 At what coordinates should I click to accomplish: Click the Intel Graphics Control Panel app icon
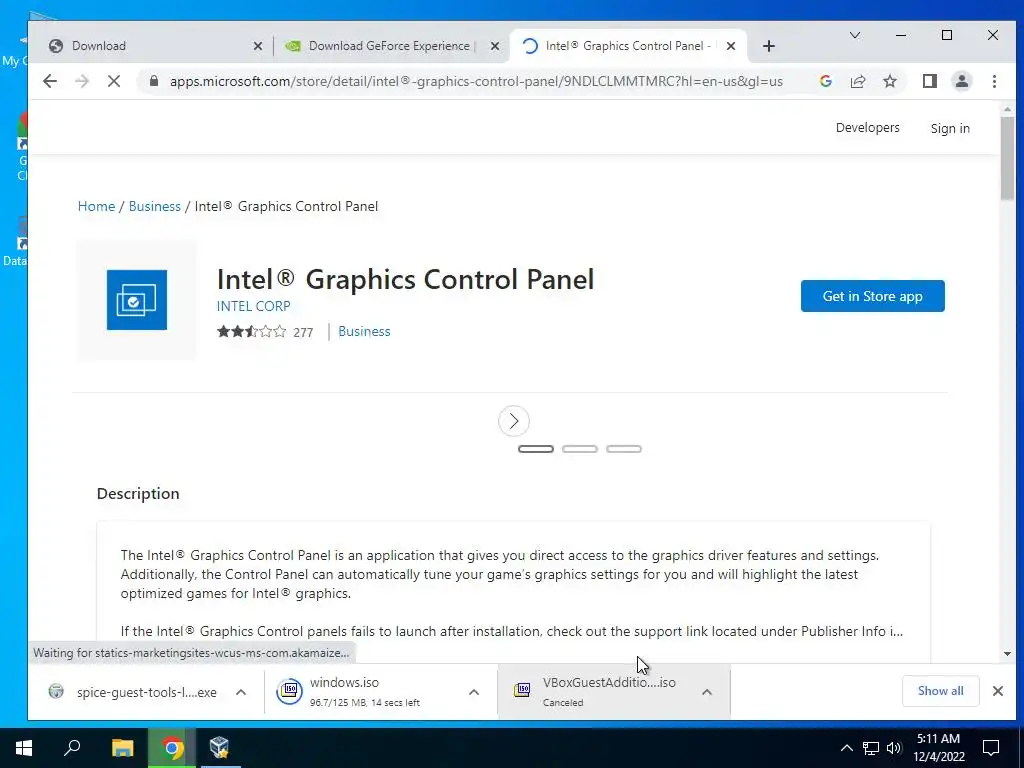point(136,300)
